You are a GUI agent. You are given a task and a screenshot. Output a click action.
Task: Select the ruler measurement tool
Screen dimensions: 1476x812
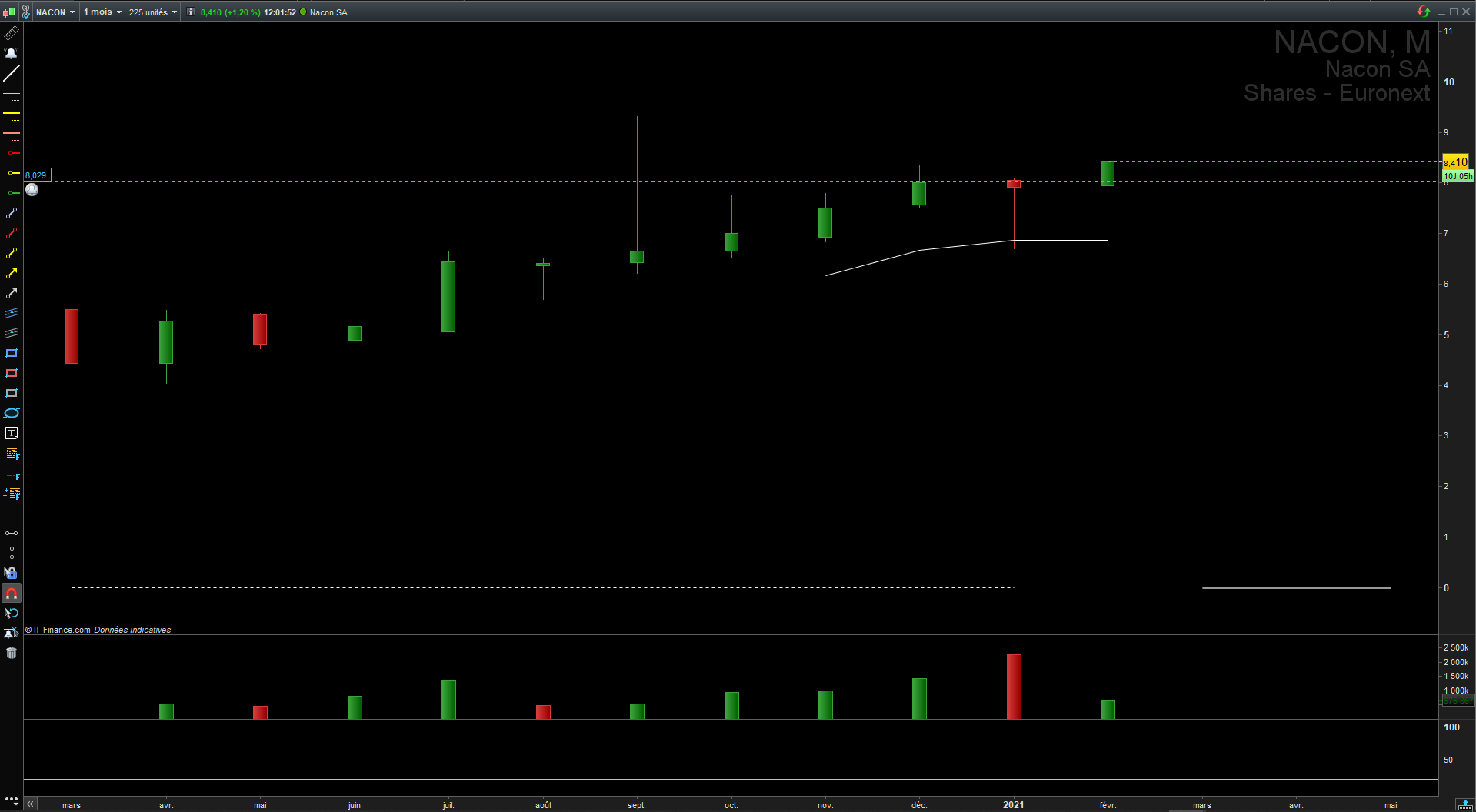point(12,33)
